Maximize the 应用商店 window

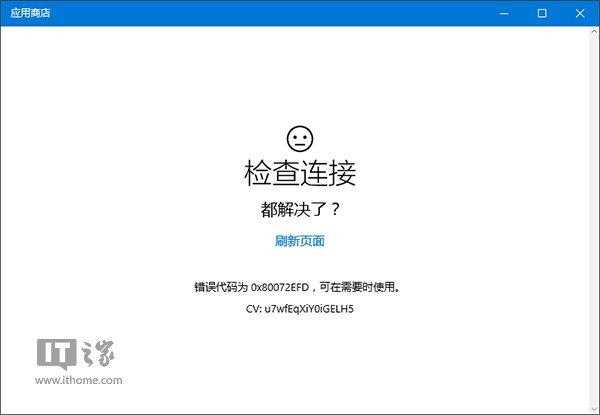tap(541, 13)
